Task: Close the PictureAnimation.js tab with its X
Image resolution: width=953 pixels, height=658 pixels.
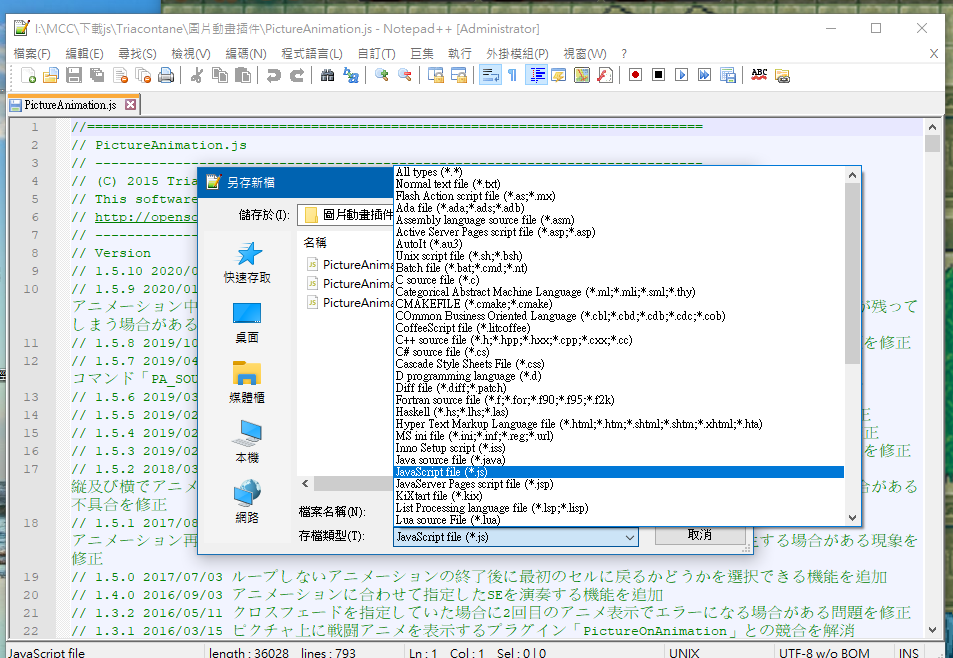Action: [130, 105]
